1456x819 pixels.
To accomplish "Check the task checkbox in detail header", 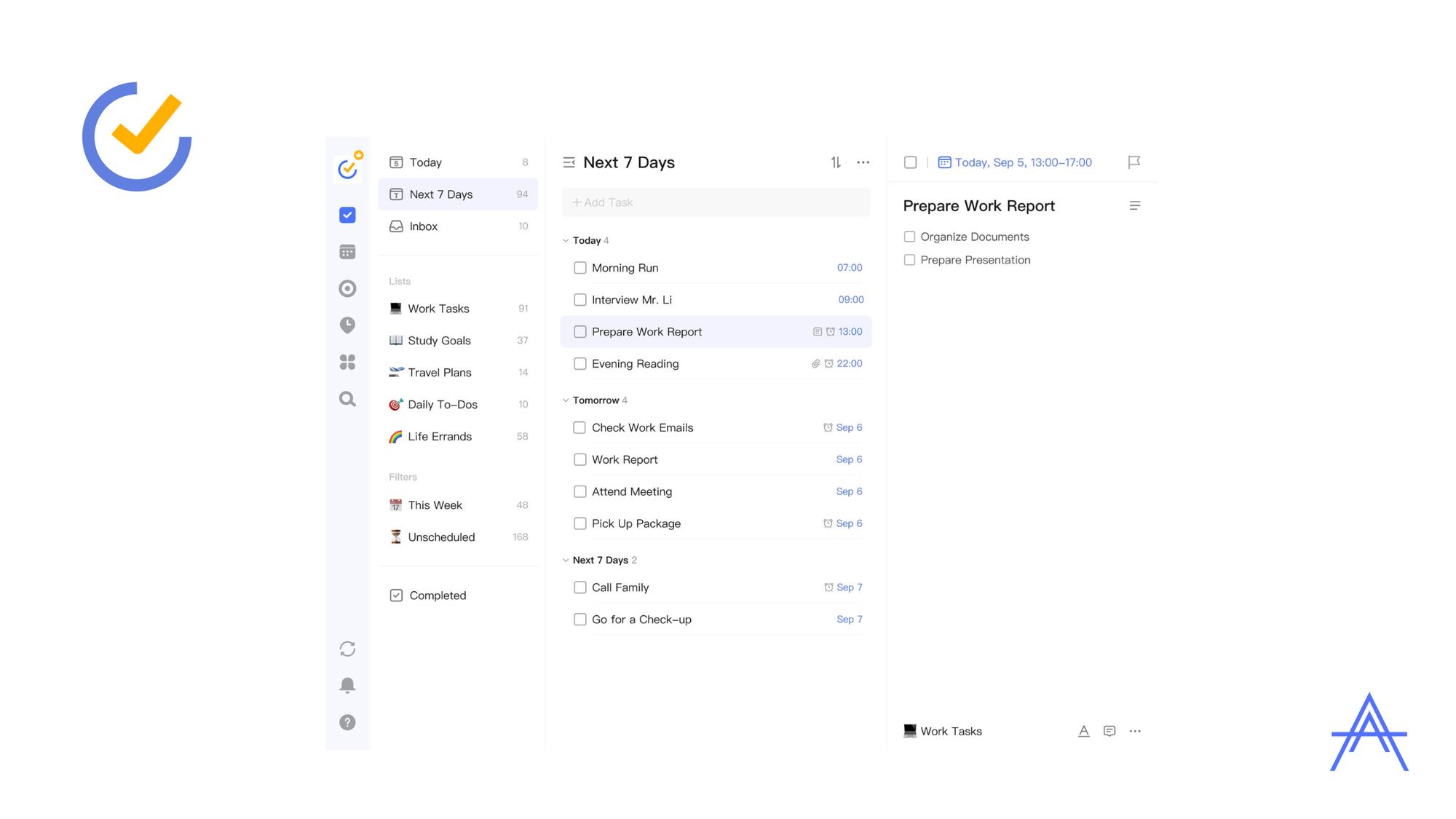I will pos(910,162).
